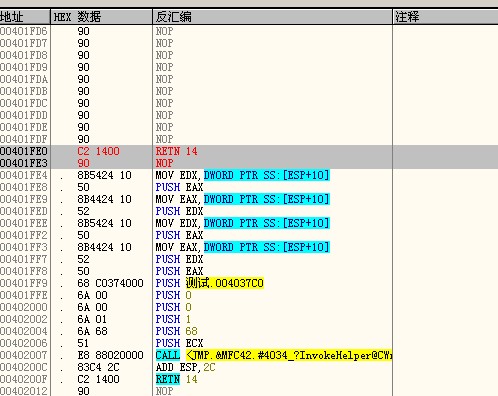Image resolution: width=498 pixels, height=396 pixels.
Task: Click hex bytes E8 88020000
Action: [x=110, y=355]
